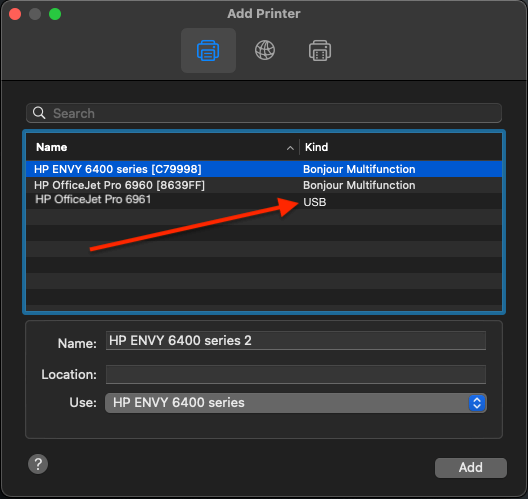Expand the HP ENVY 6400 series Use menu

(296, 403)
